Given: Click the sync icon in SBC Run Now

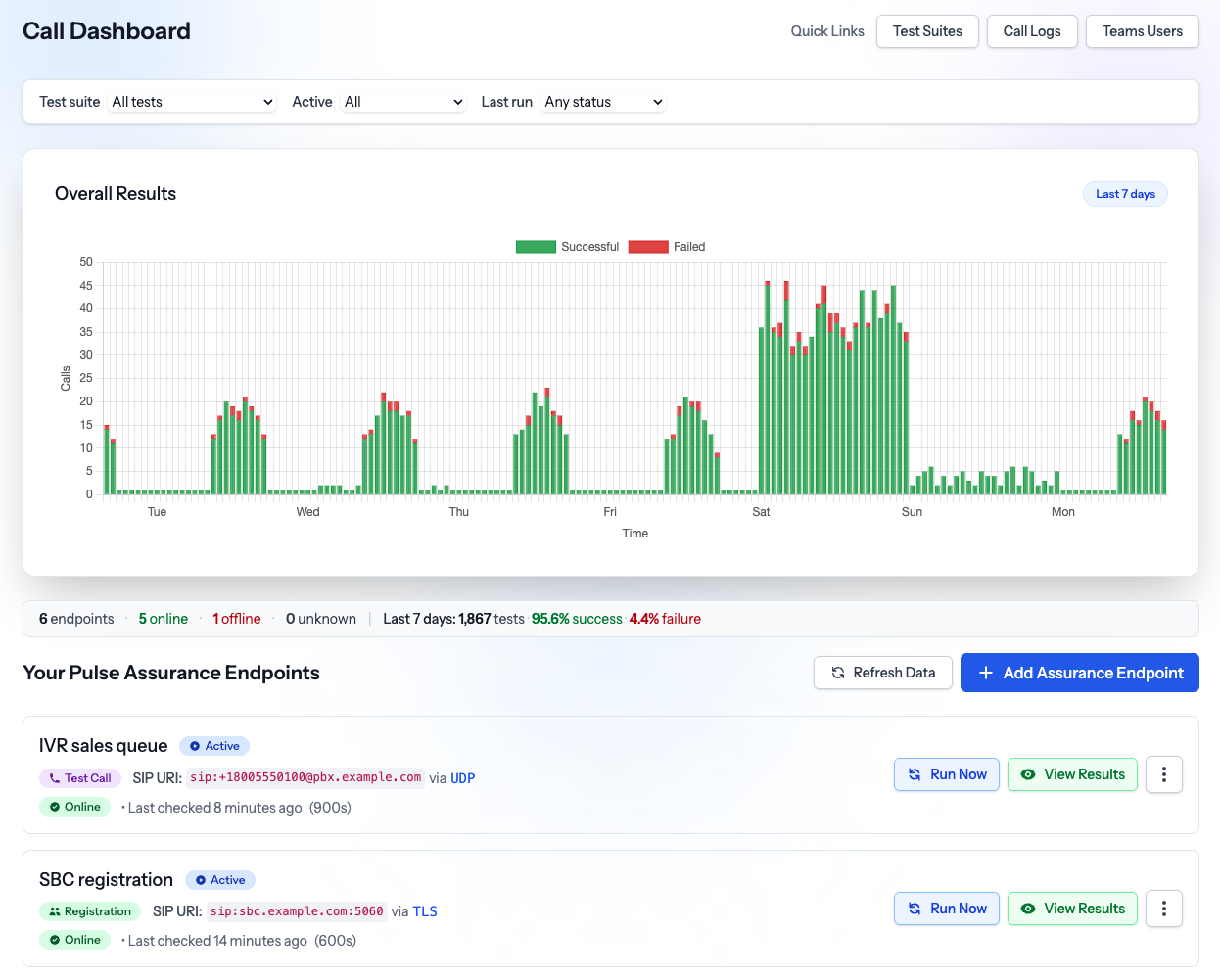Looking at the screenshot, I should [915, 909].
